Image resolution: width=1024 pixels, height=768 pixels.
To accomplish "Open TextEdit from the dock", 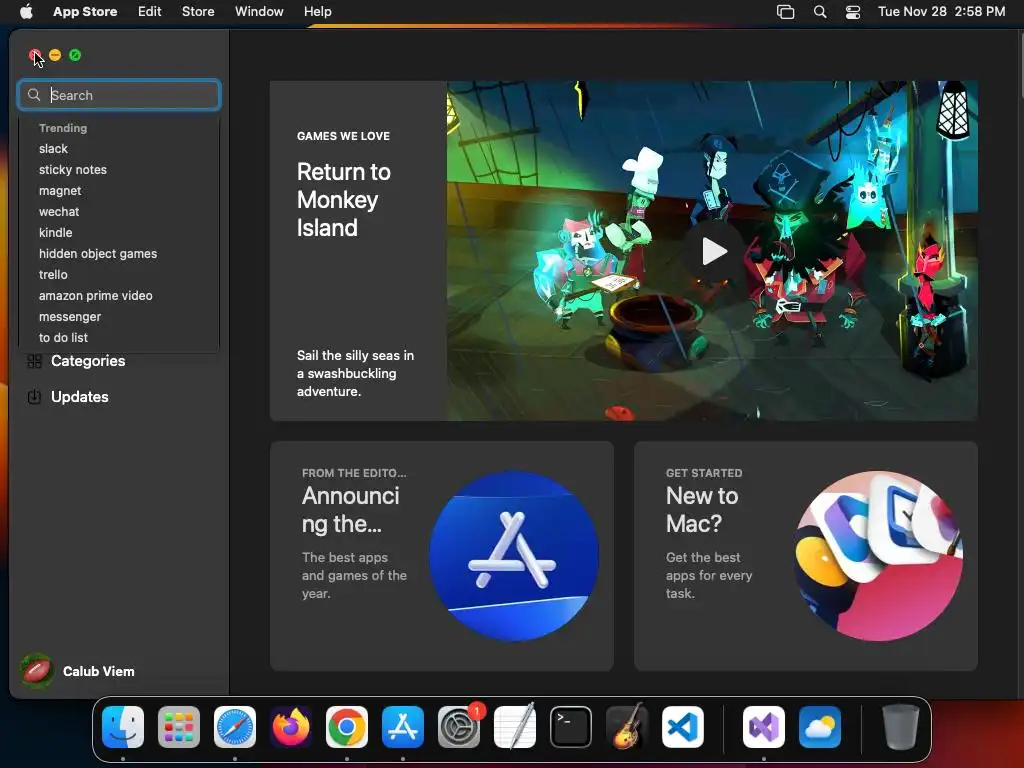I will click(x=515, y=727).
